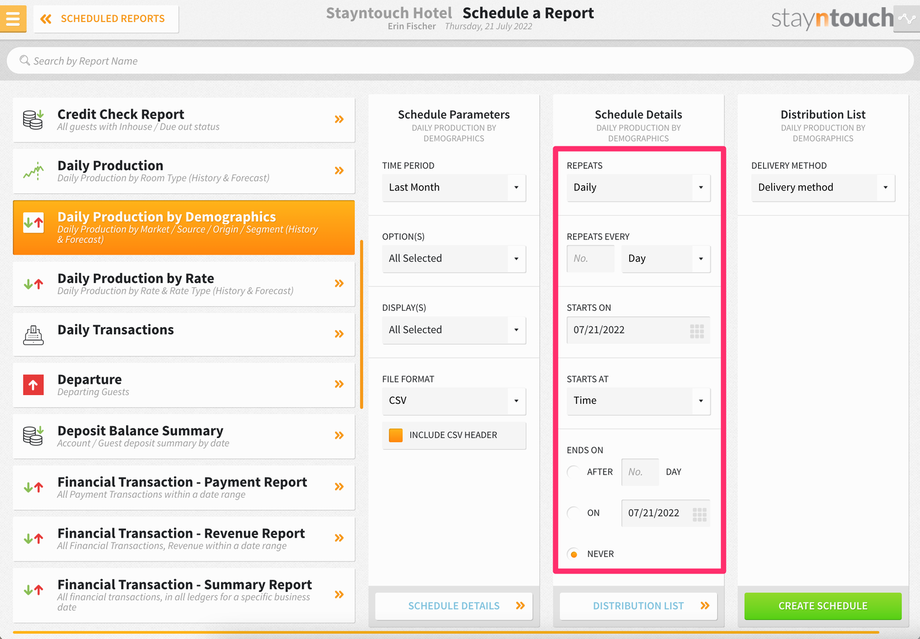920x639 pixels.
Task: Open Departure report via chevron arrow
Action: point(339,384)
